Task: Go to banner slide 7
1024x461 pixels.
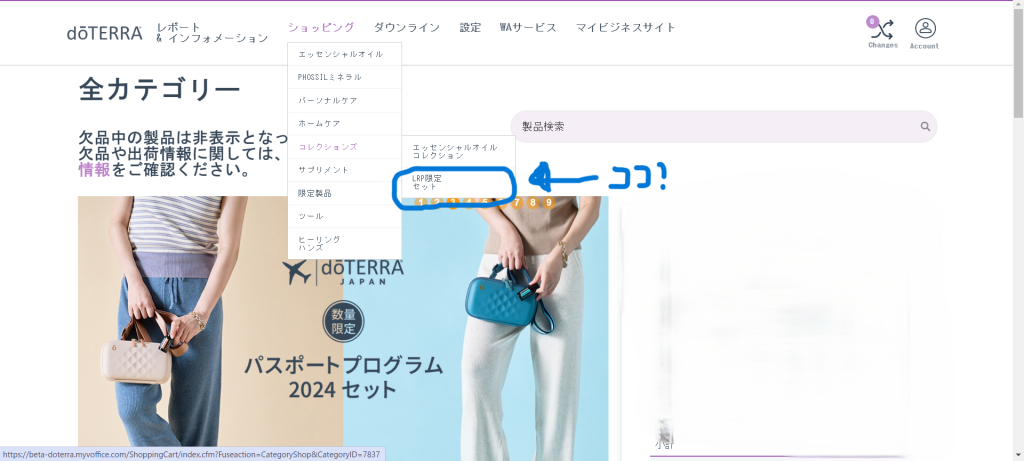Action: point(517,203)
